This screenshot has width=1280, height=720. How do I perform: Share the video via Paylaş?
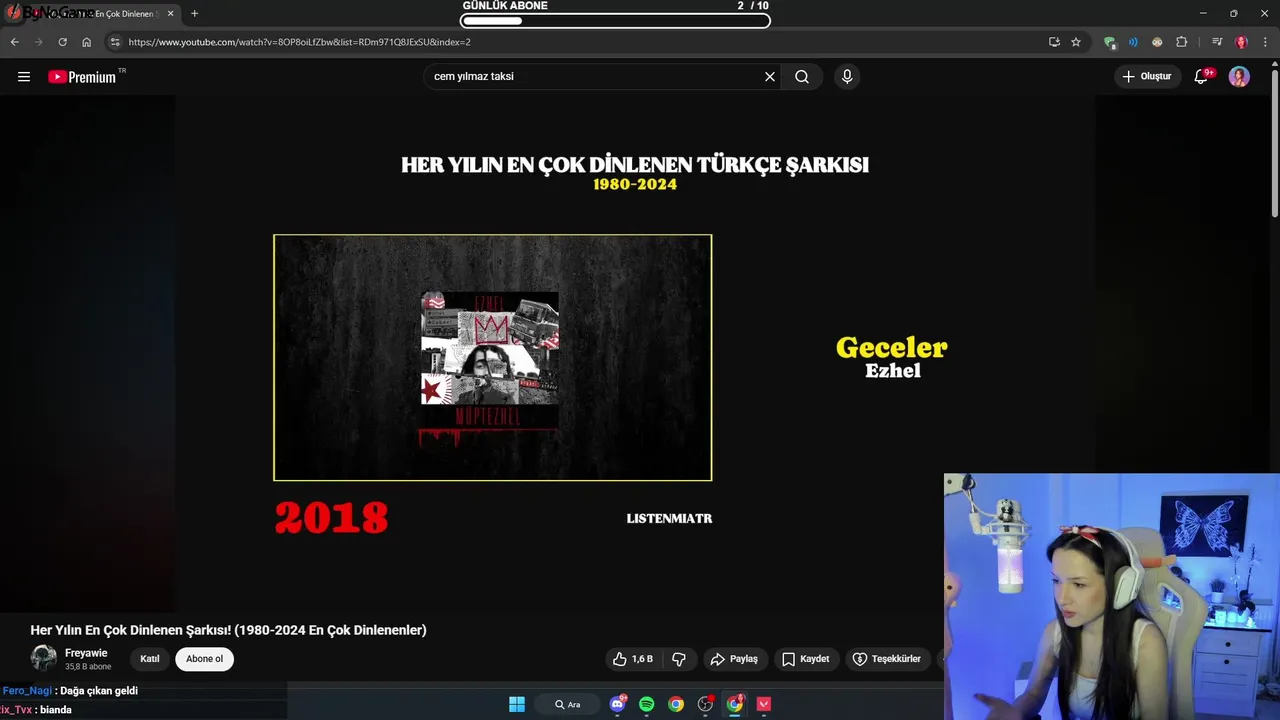coord(734,659)
